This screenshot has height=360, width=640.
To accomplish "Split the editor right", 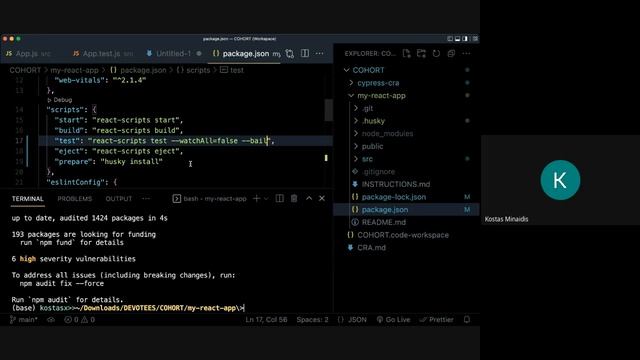I will coord(305,53).
